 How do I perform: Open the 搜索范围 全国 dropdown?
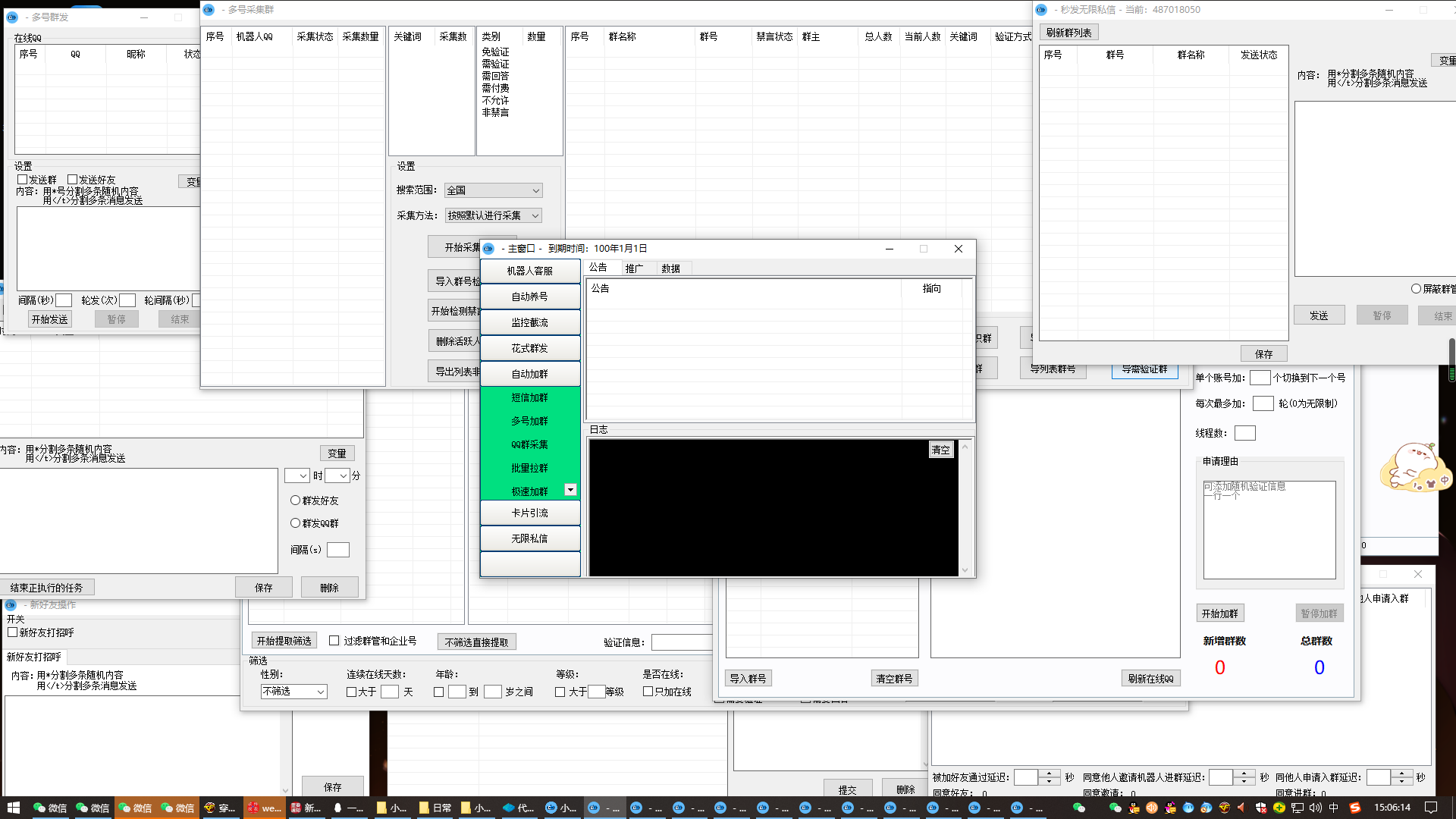(x=494, y=190)
